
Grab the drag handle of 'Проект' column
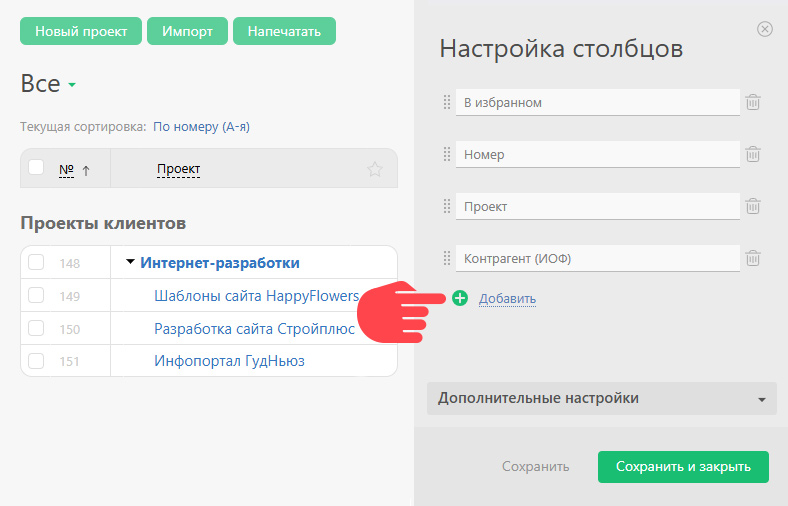click(x=447, y=207)
